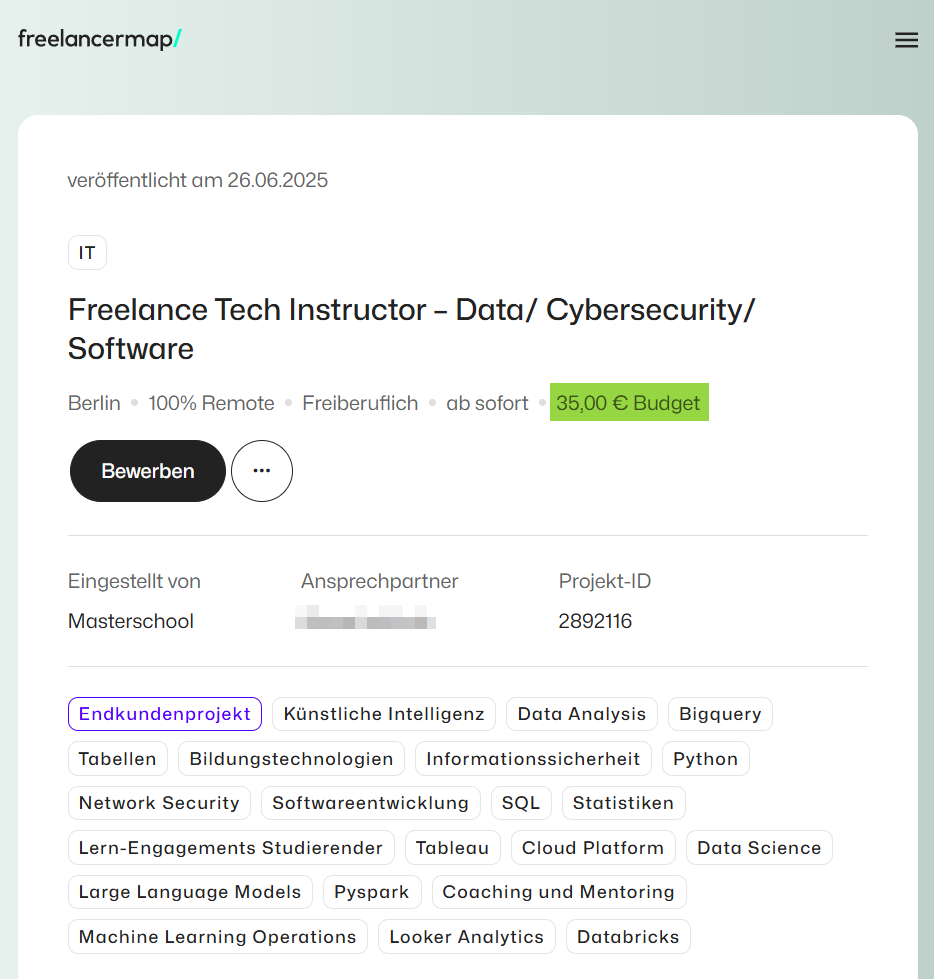Viewport: 934px width, 979px height.
Task: Click the freelancermap logo
Action: pos(100,39)
